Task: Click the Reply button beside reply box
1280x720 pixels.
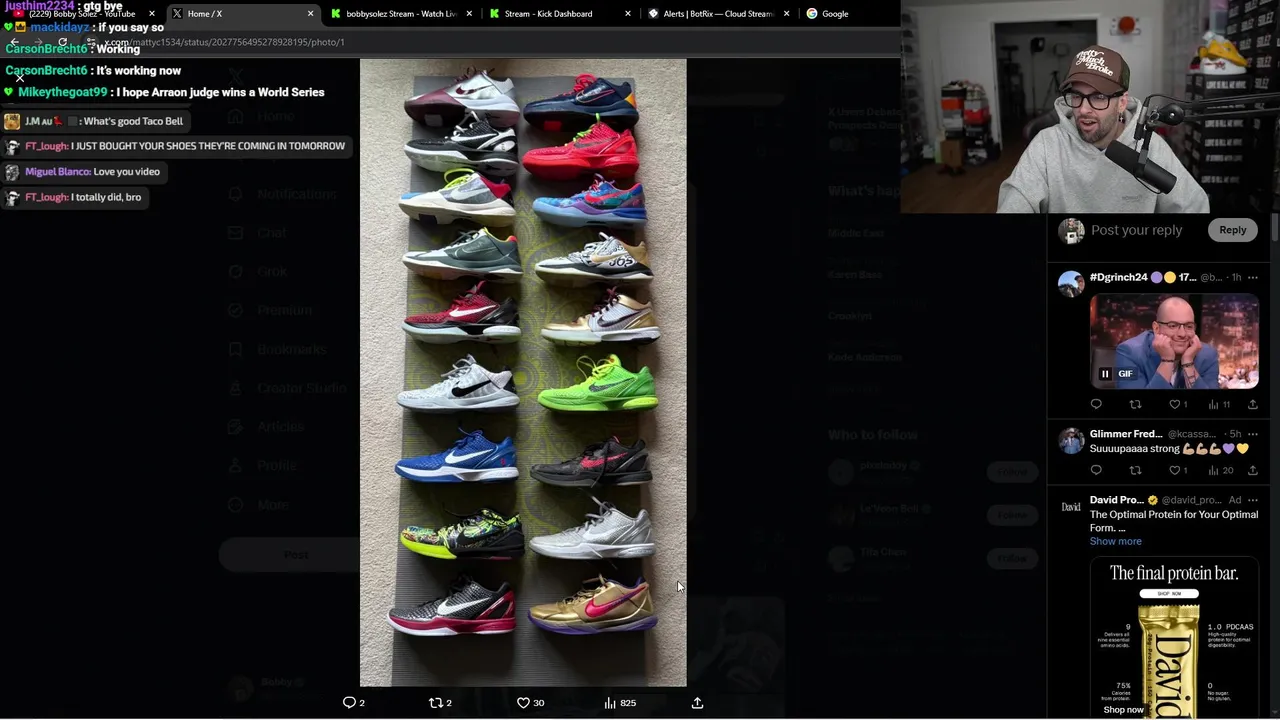Action: (1232, 230)
